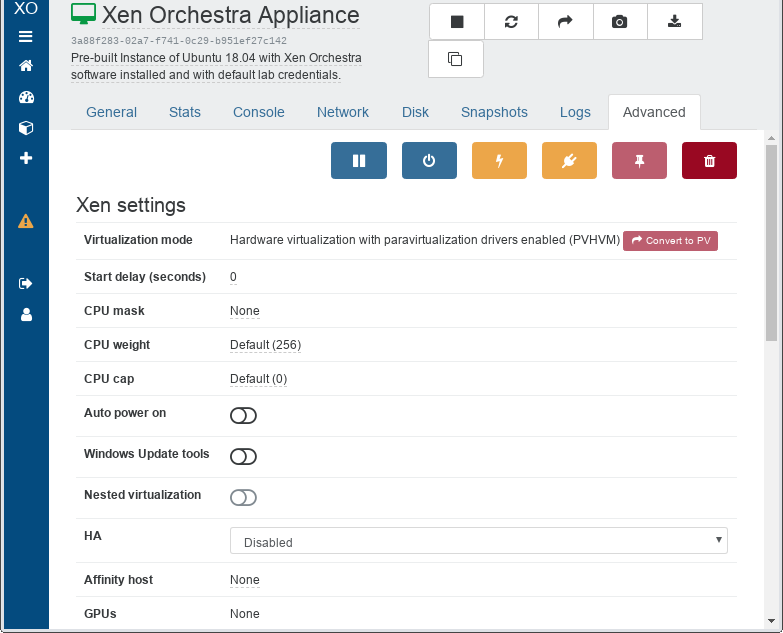Click the blue power button

[x=429, y=160]
